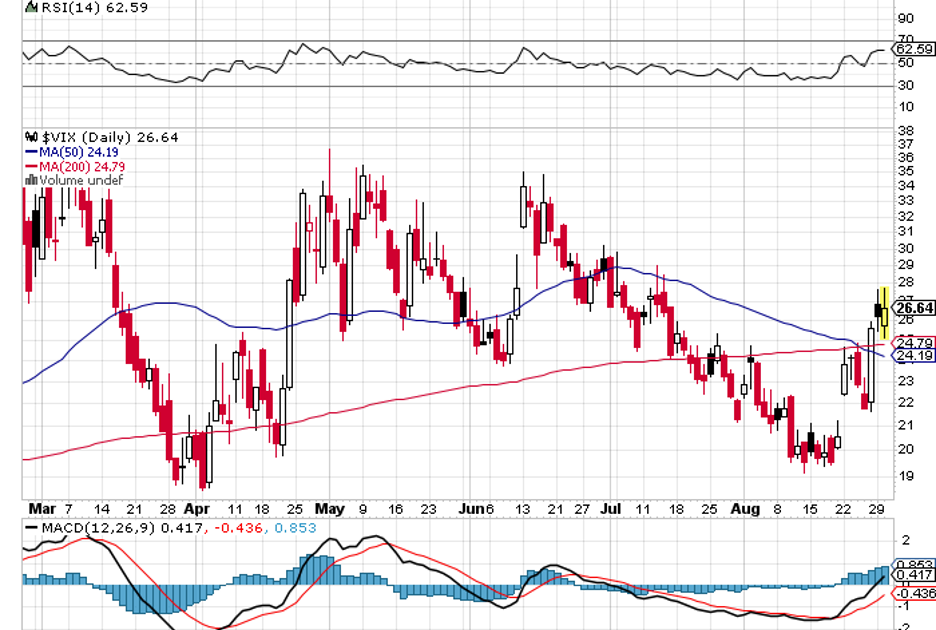Viewport: 936px width, 630px height.
Task: Click the blue MA(50) line marker in legend
Action: 31,152
